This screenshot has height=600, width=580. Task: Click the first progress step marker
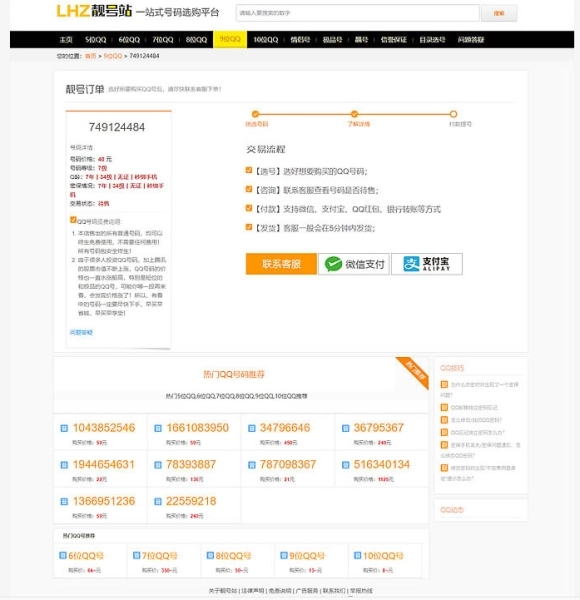click(256, 114)
